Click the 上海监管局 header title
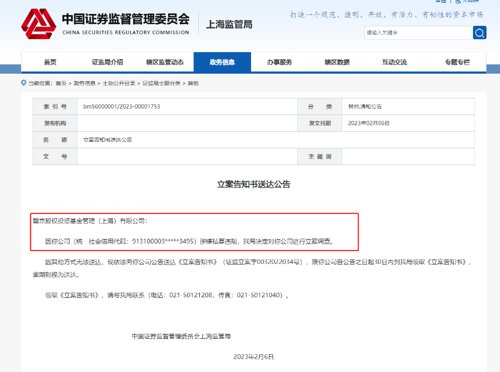Viewport: 500px width, 372px height. (x=229, y=24)
